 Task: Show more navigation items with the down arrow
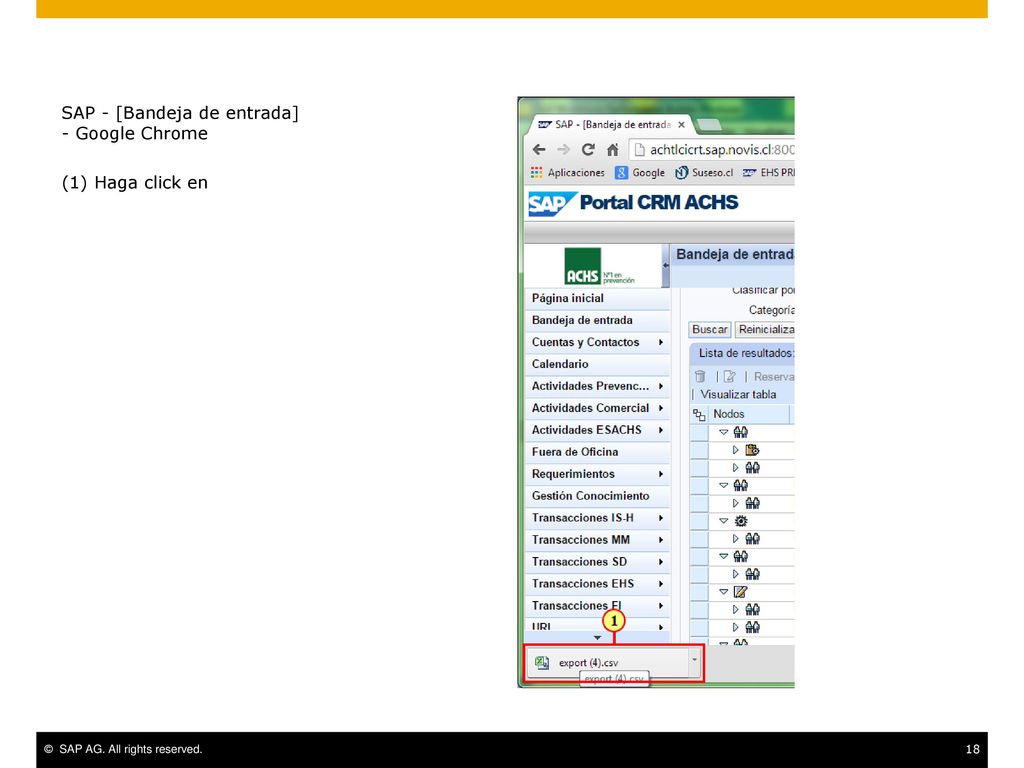coord(598,637)
